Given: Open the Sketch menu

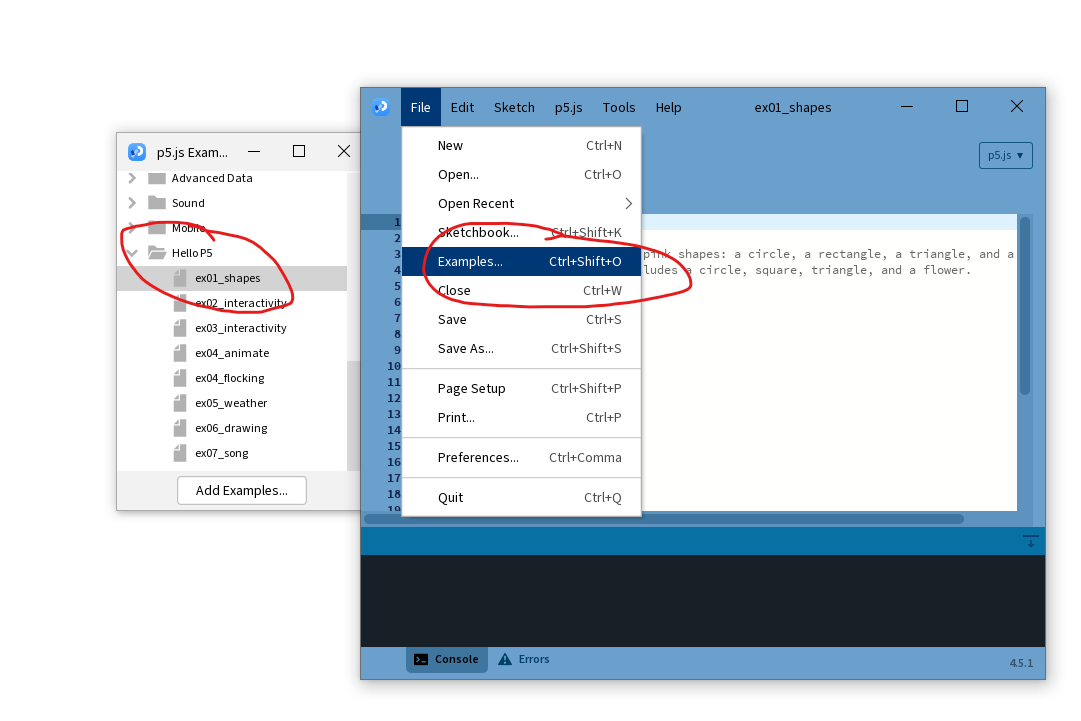Looking at the screenshot, I should point(514,107).
